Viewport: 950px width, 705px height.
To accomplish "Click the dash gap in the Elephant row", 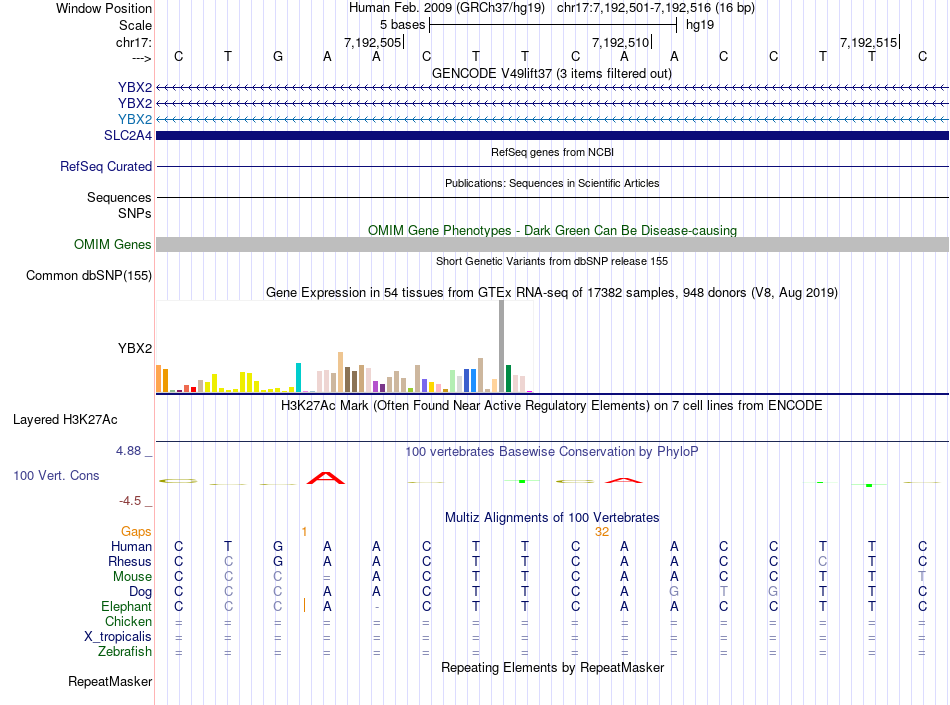I will click(x=377, y=607).
